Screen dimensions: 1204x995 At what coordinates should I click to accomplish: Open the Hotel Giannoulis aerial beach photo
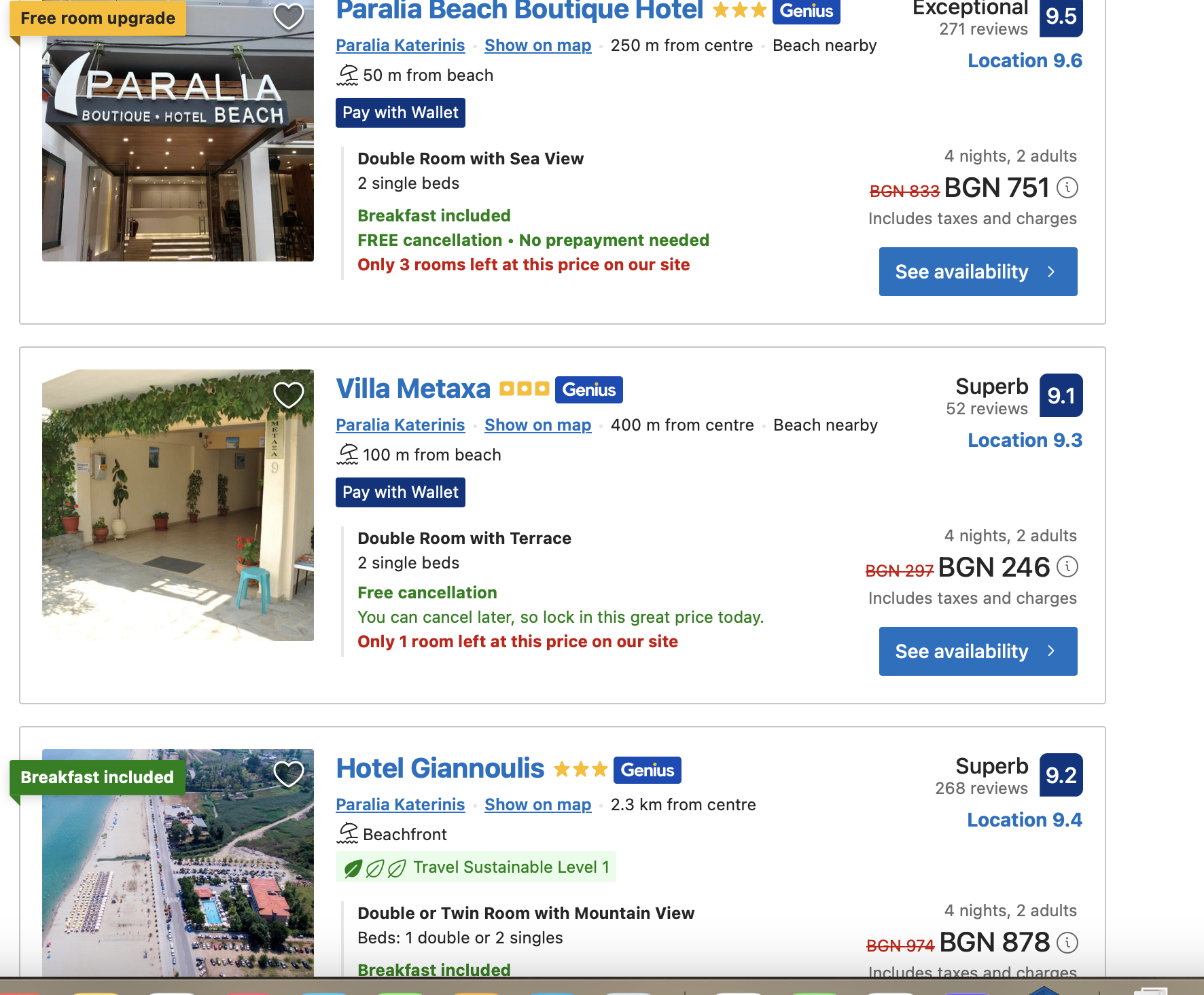coord(178,863)
